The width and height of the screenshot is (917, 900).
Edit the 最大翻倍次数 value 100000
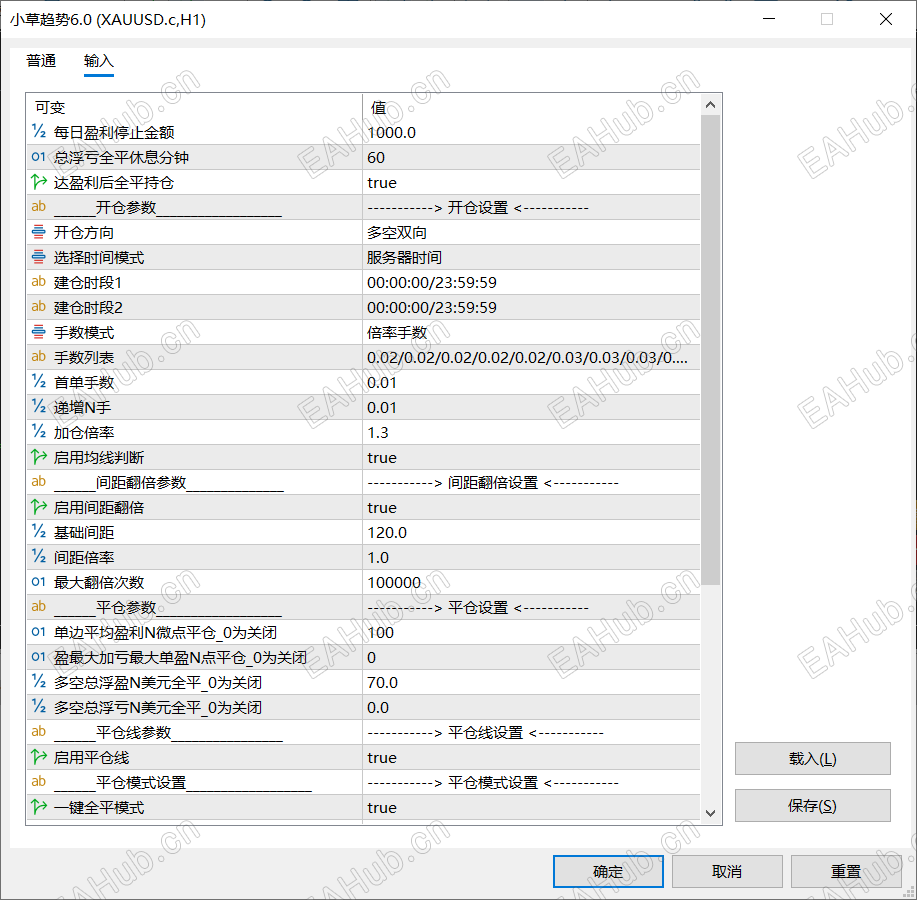coord(531,582)
